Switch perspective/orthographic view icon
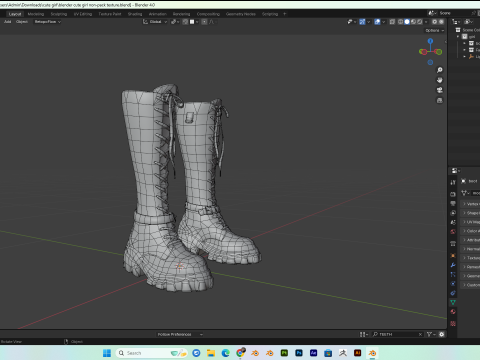480x360 pixels. [x=440, y=100]
